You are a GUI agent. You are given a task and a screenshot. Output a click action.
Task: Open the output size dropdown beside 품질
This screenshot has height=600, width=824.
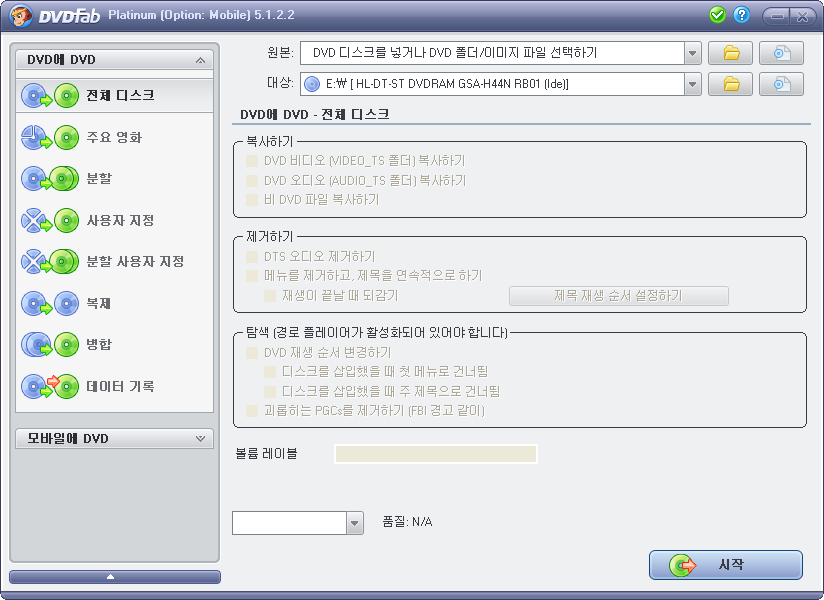[x=355, y=523]
